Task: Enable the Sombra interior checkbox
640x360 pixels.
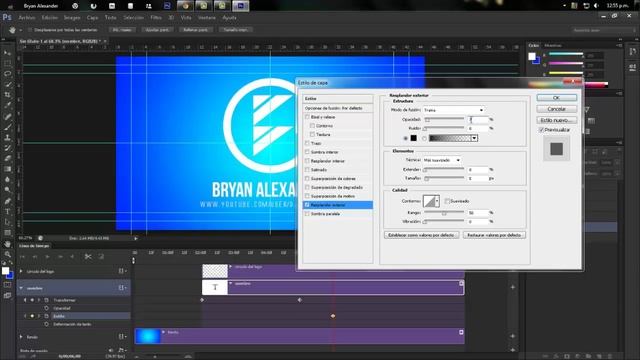Action: pos(307,152)
